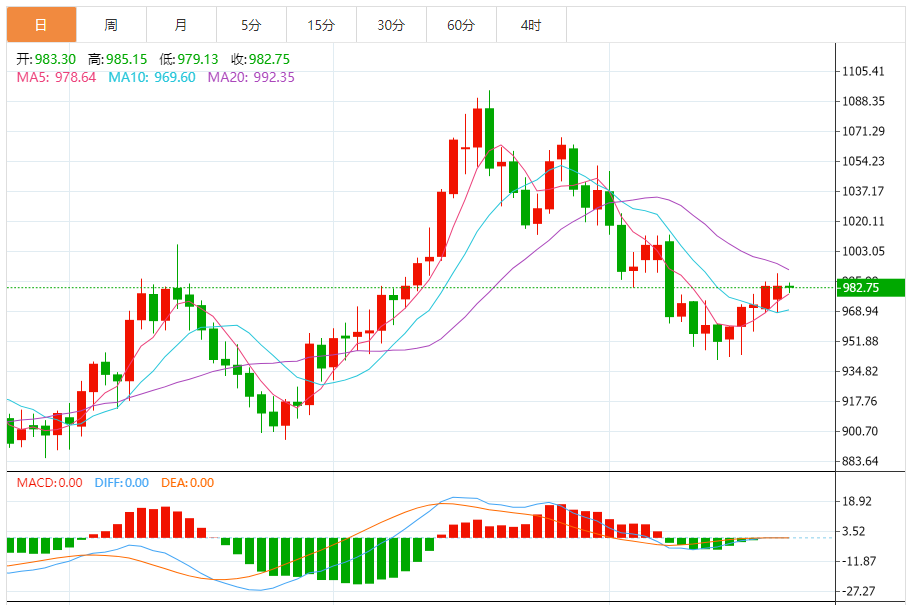The image size is (909, 605).
Task: Switch to the 周 weekly tab
Action: click(111, 25)
